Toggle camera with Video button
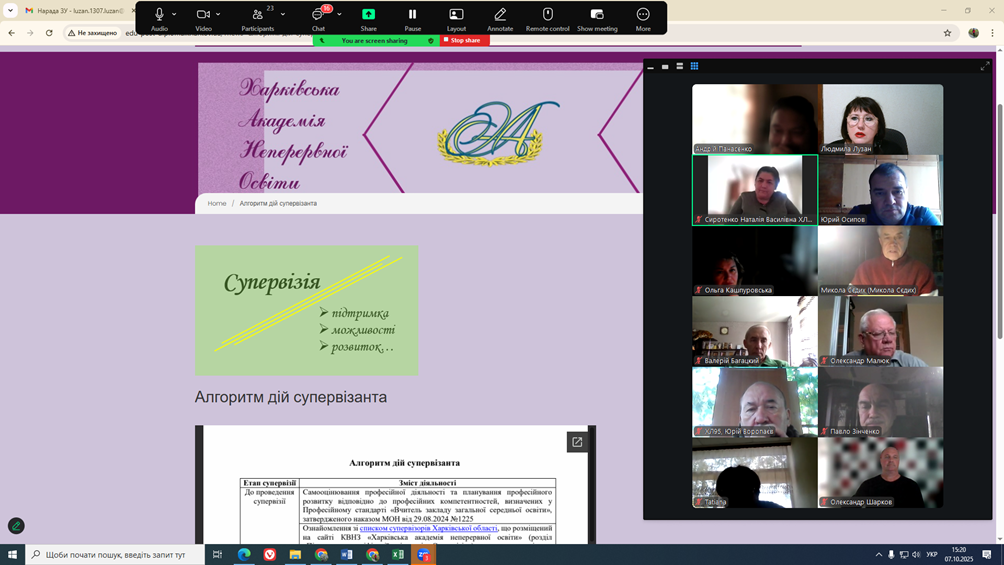 (203, 15)
